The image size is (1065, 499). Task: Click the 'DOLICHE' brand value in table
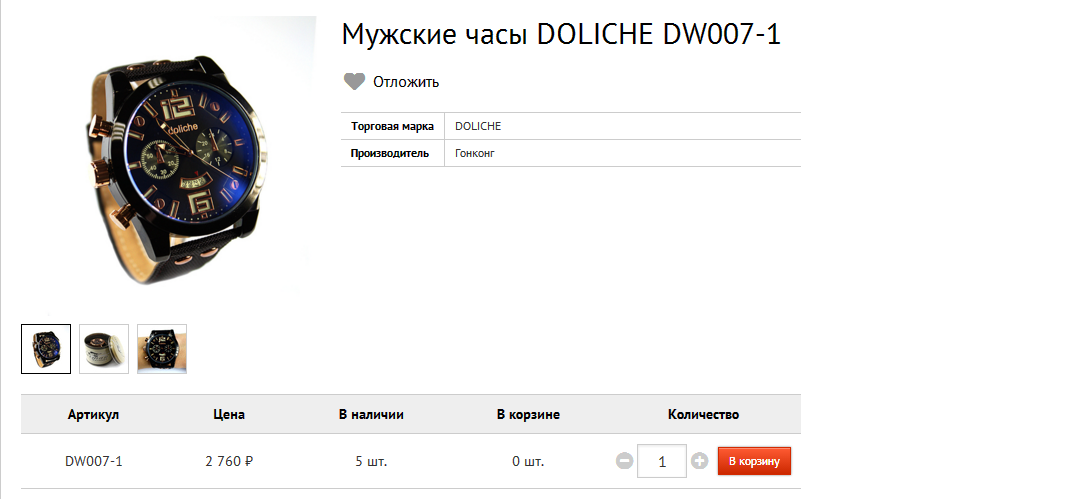[478, 126]
